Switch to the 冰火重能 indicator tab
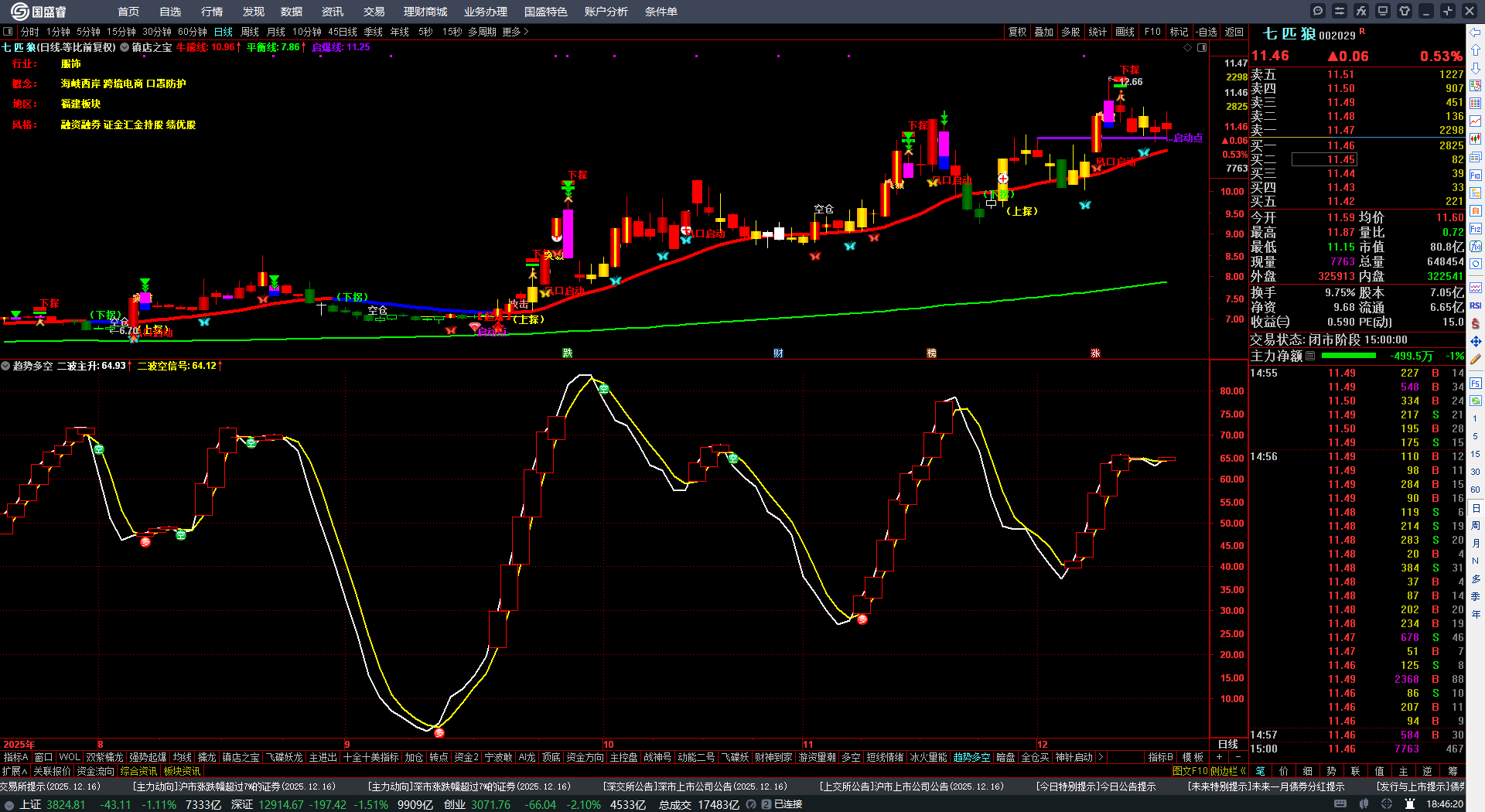This screenshot has width=1485, height=812. [x=928, y=757]
